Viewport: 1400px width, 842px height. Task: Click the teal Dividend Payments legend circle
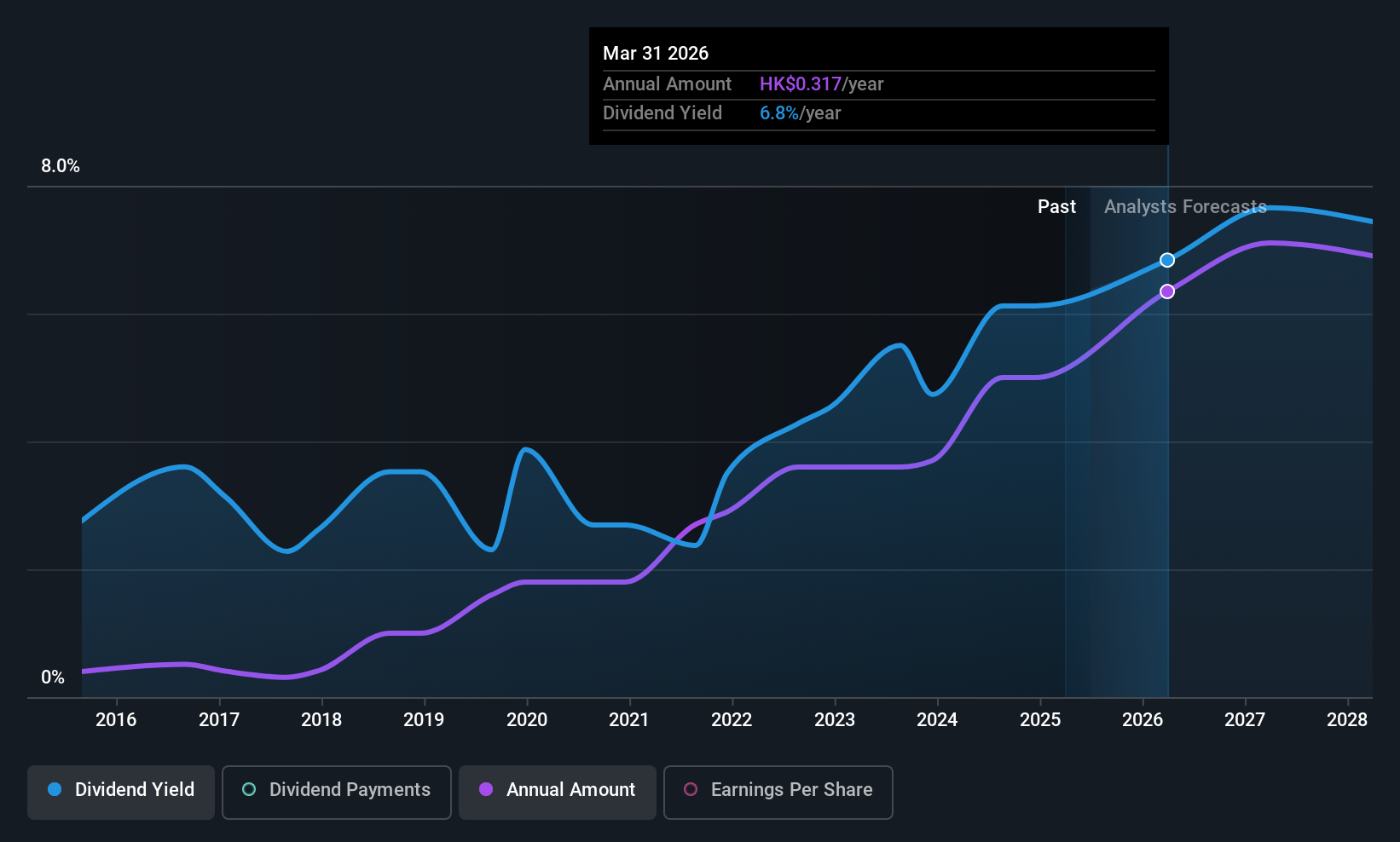249,790
